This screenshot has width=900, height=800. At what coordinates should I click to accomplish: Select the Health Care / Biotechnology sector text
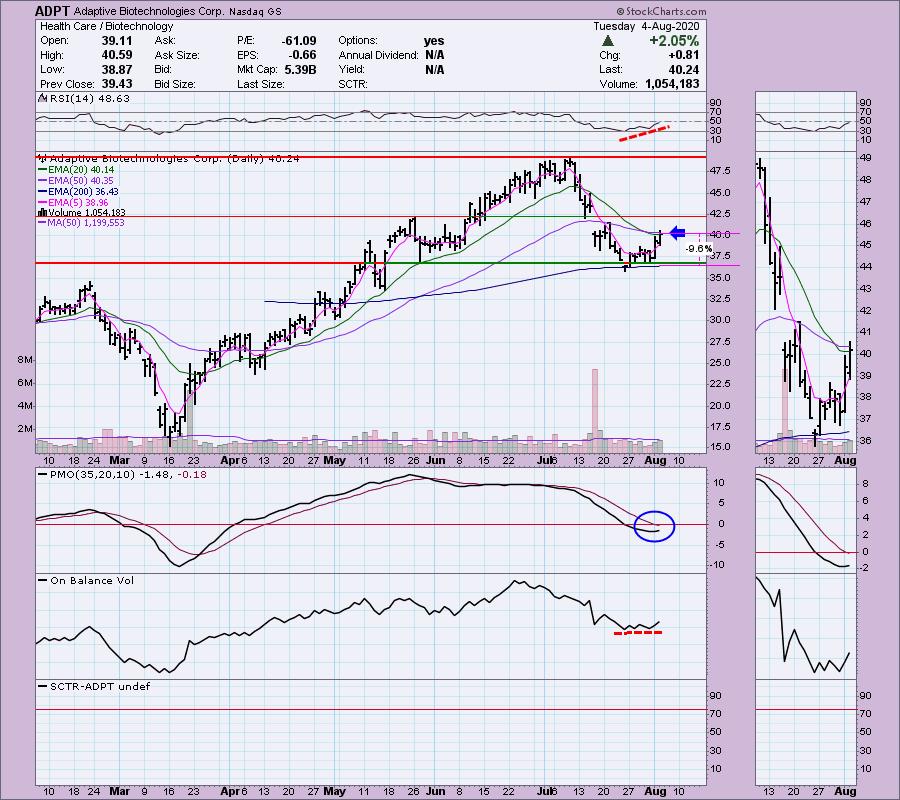(x=106, y=26)
